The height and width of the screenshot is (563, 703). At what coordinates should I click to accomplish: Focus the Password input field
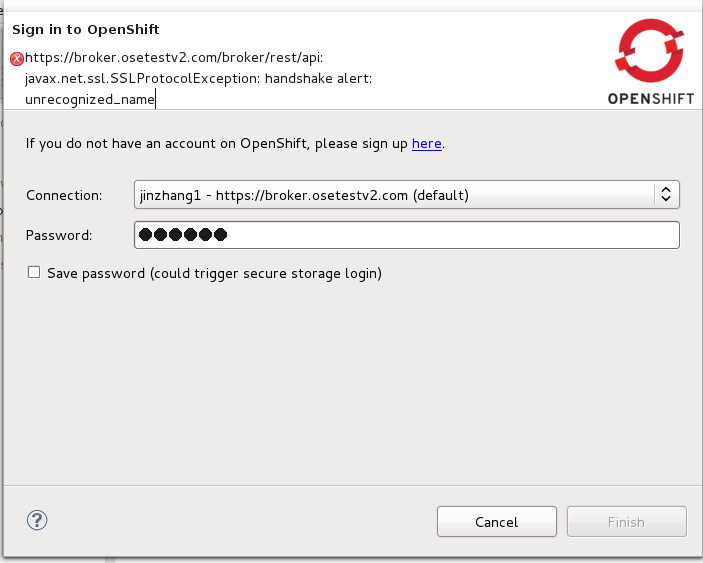(450, 235)
